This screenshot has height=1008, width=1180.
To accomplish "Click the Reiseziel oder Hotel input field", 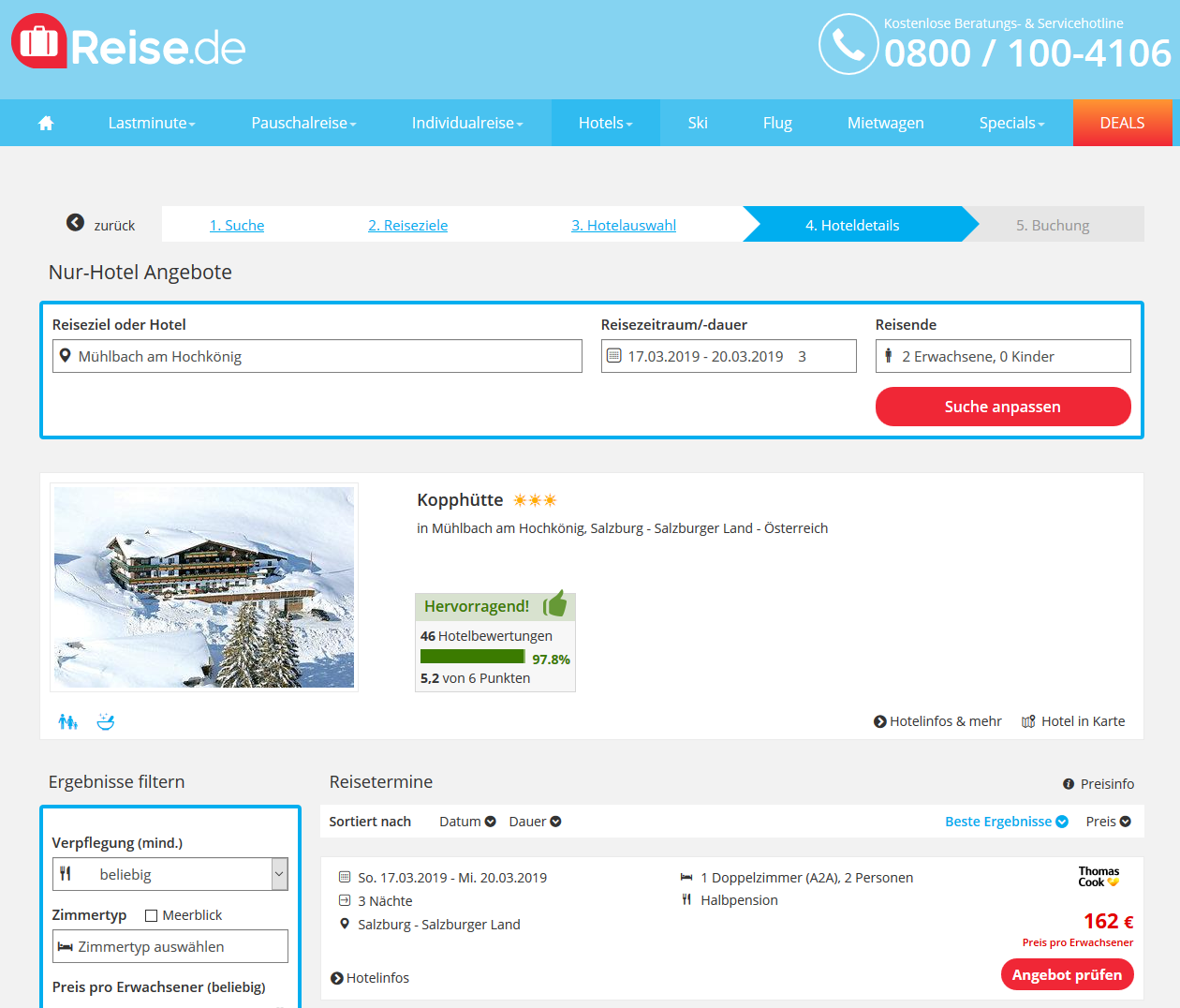I will pyautogui.click(x=317, y=356).
